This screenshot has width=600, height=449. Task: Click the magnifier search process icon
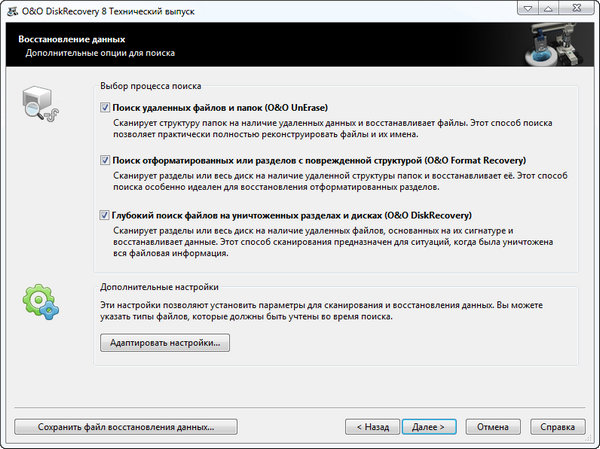pyautogui.click(x=39, y=108)
